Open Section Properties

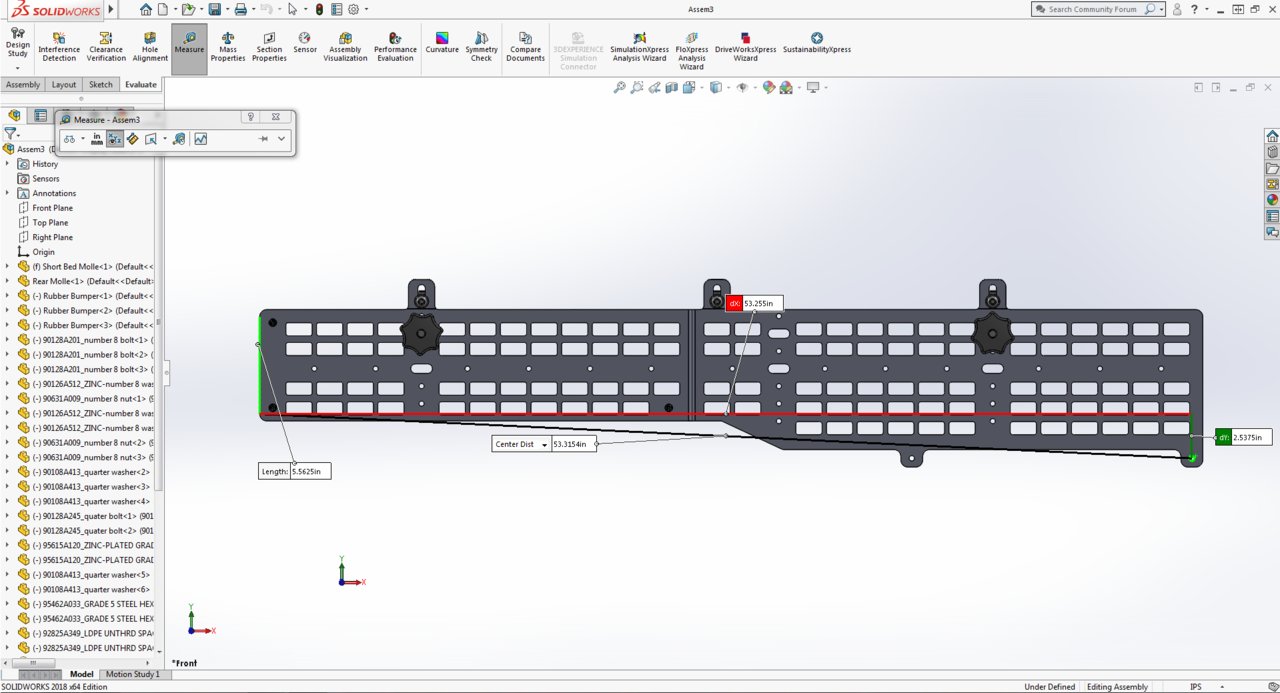(269, 47)
